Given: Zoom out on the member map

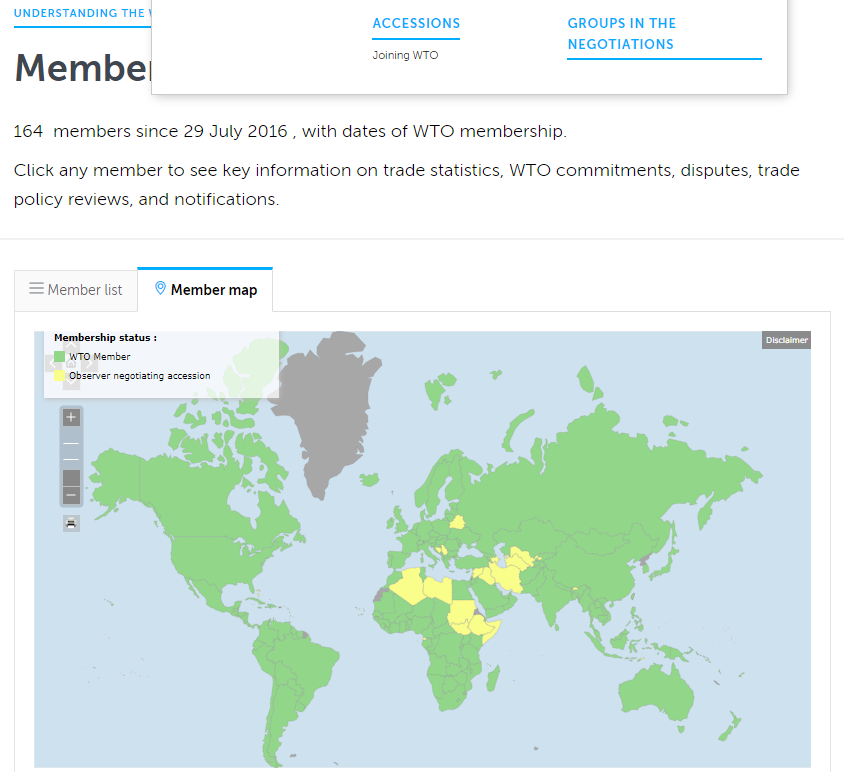Looking at the screenshot, I should (71, 495).
